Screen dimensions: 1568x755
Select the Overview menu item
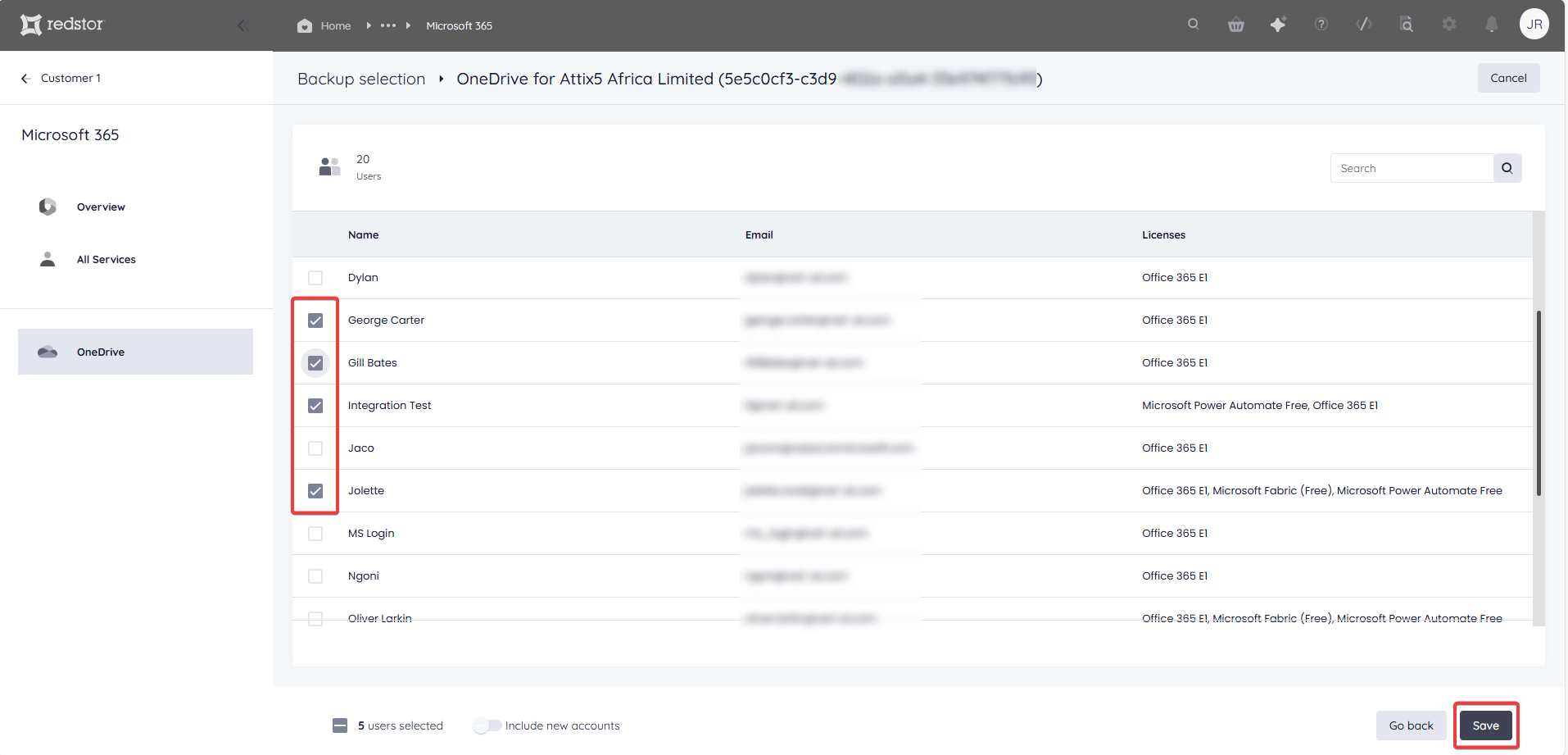pyautogui.click(x=101, y=207)
